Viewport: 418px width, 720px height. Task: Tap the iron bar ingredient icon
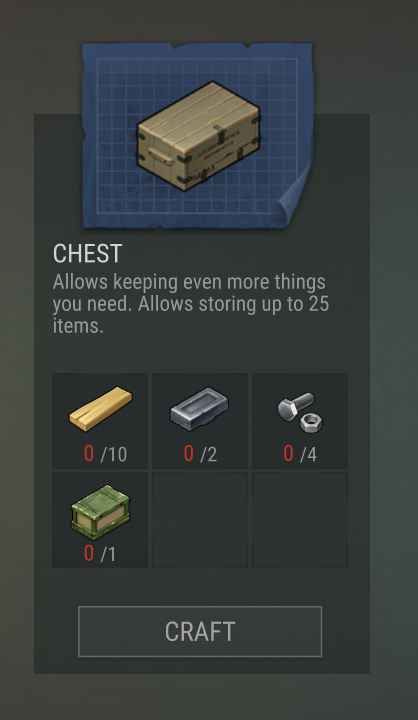[x=199, y=409]
